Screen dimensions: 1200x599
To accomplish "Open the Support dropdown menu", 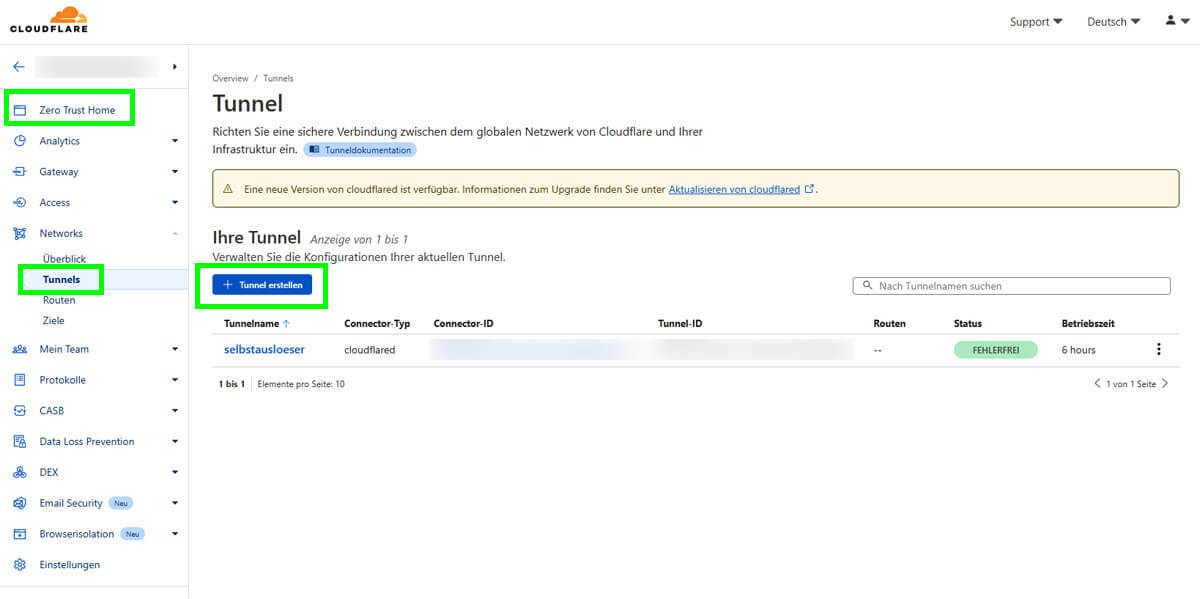I will [1036, 22].
